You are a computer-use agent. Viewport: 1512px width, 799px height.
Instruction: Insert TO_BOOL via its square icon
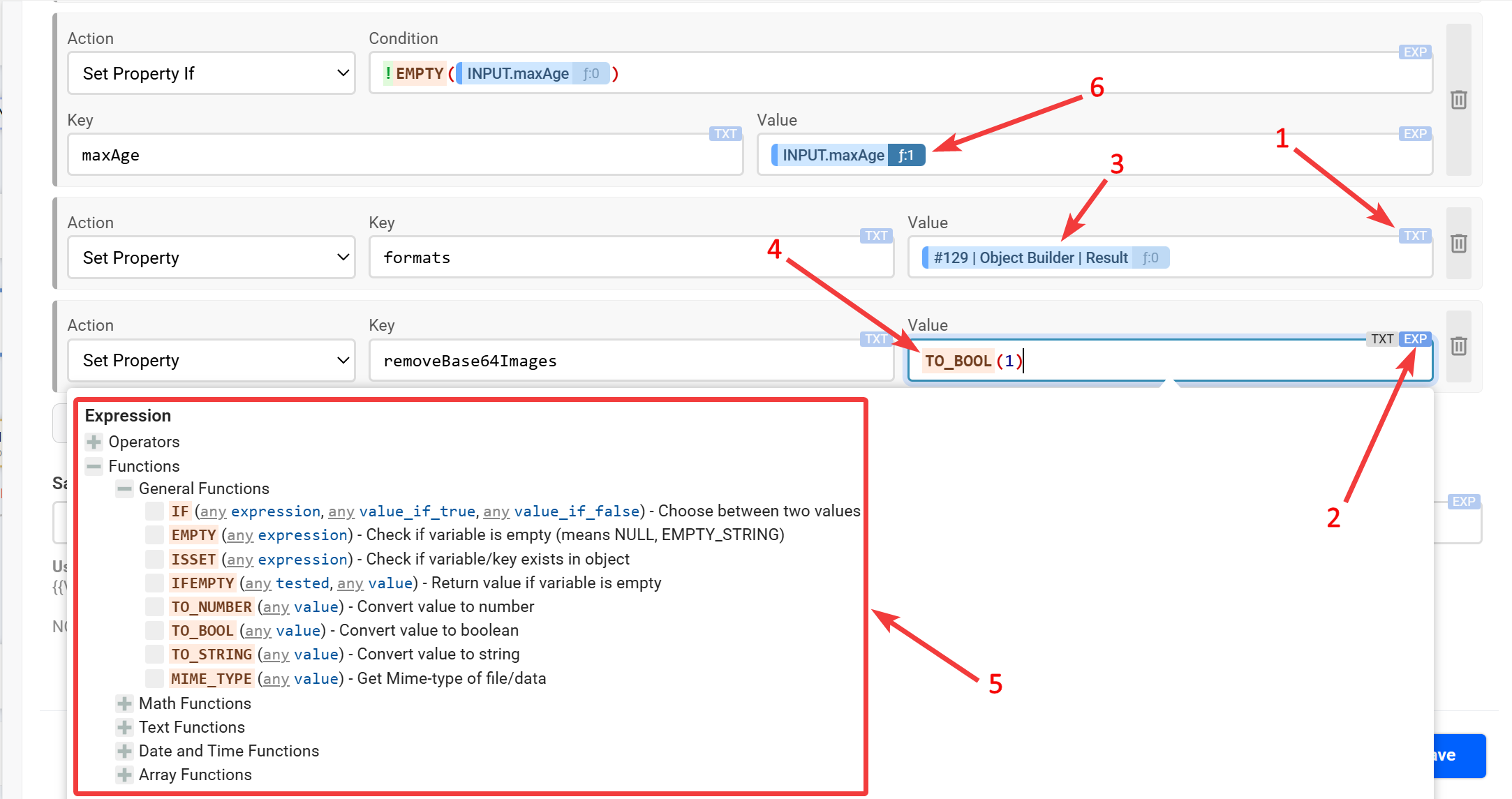pyautogui.click(x=154, y=631)
